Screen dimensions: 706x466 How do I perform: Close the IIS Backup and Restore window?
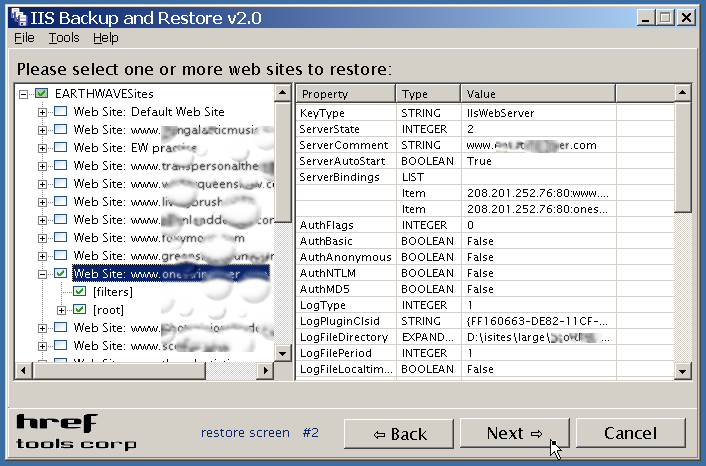point(686,18)
